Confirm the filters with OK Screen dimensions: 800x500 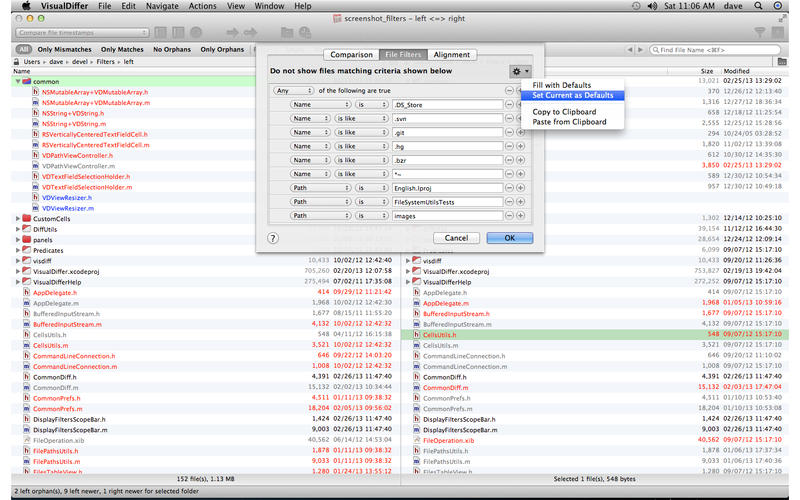pos(510,238)
